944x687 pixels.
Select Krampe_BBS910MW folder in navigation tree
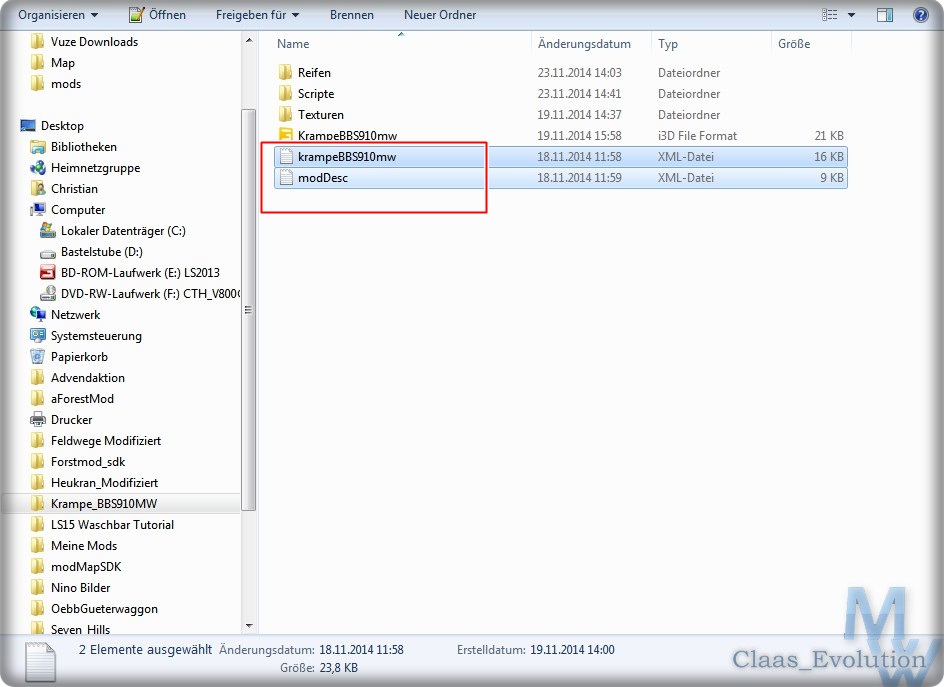click(x=103, y=504)
